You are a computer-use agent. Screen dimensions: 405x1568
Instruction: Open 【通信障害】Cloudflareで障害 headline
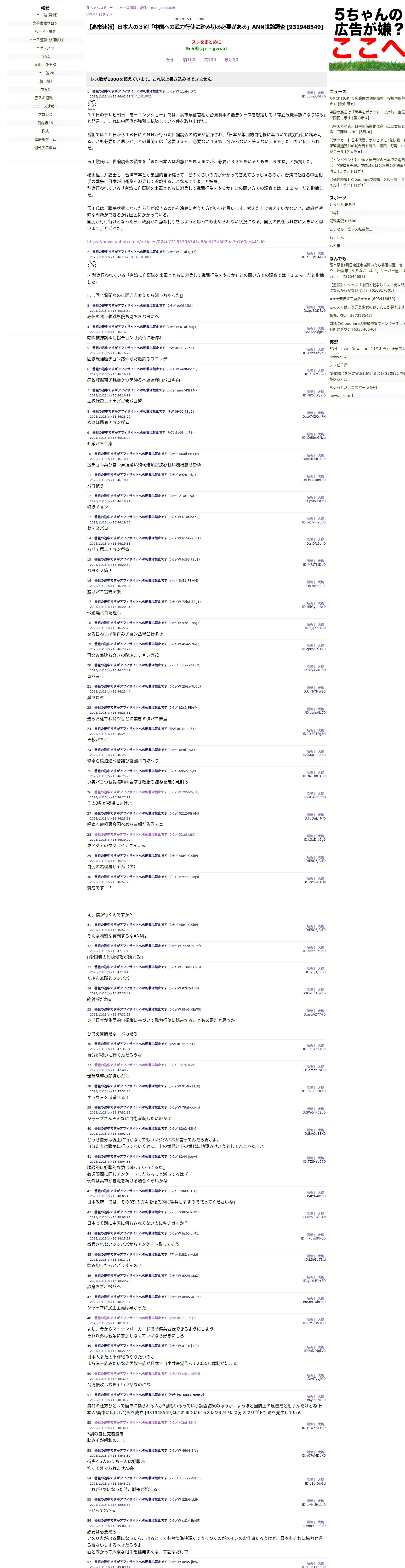click(367, 183)
